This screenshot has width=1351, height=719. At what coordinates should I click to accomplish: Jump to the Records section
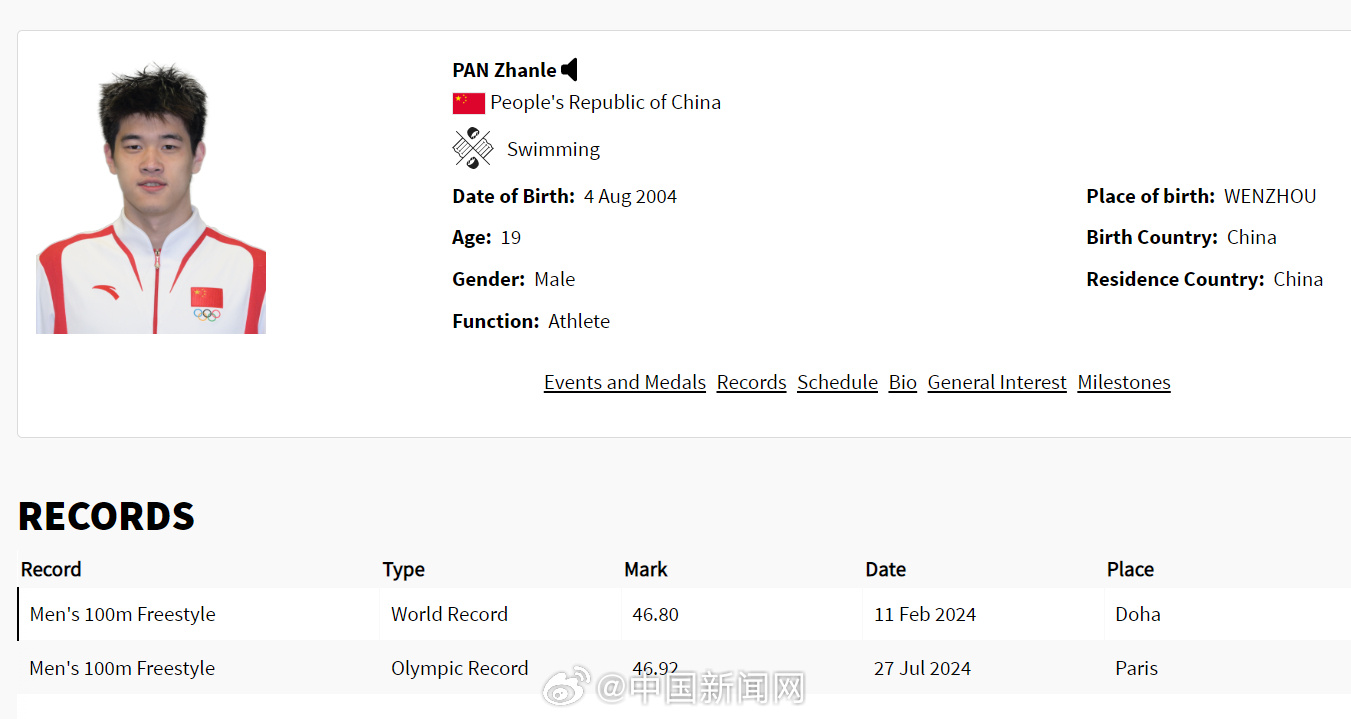tap(751, 382)
